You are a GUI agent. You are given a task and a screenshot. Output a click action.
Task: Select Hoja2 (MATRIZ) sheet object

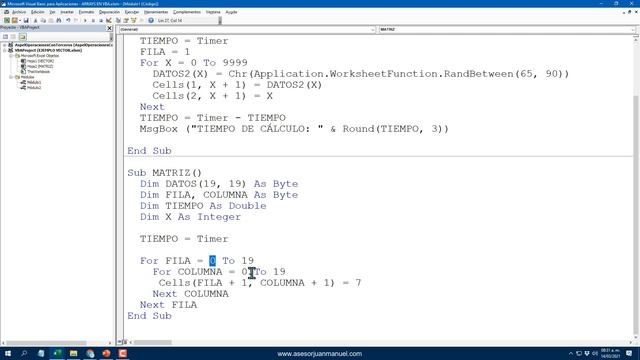[40, 66]
